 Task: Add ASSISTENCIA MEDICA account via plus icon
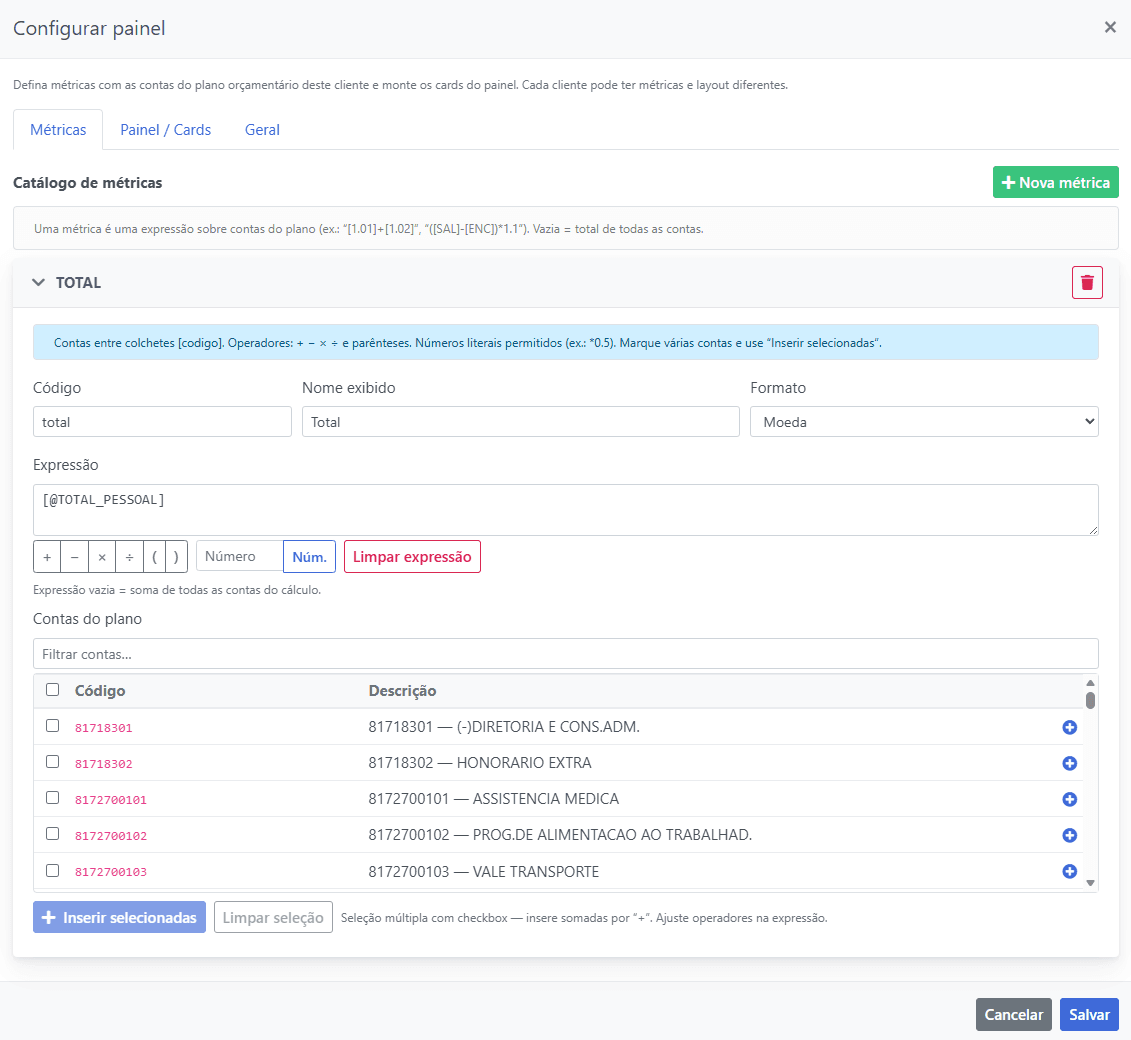pyautogui.click(x=1069, y=799)
